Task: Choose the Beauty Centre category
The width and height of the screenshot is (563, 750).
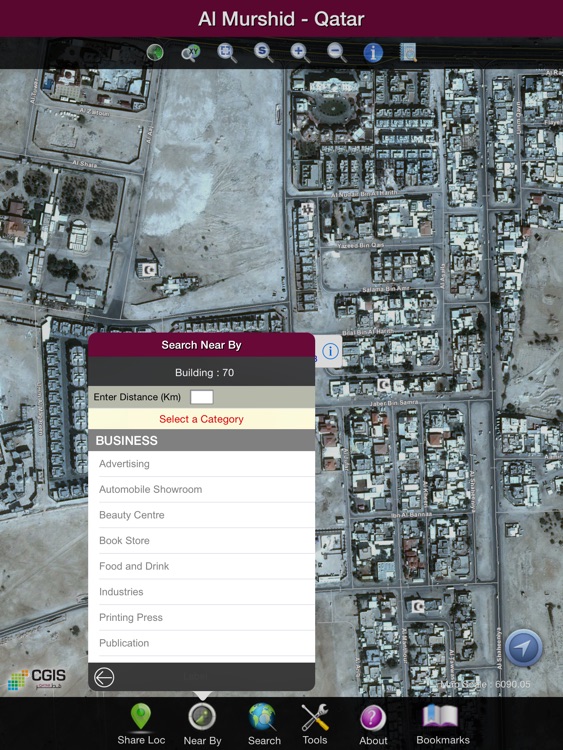Action: 201,515
